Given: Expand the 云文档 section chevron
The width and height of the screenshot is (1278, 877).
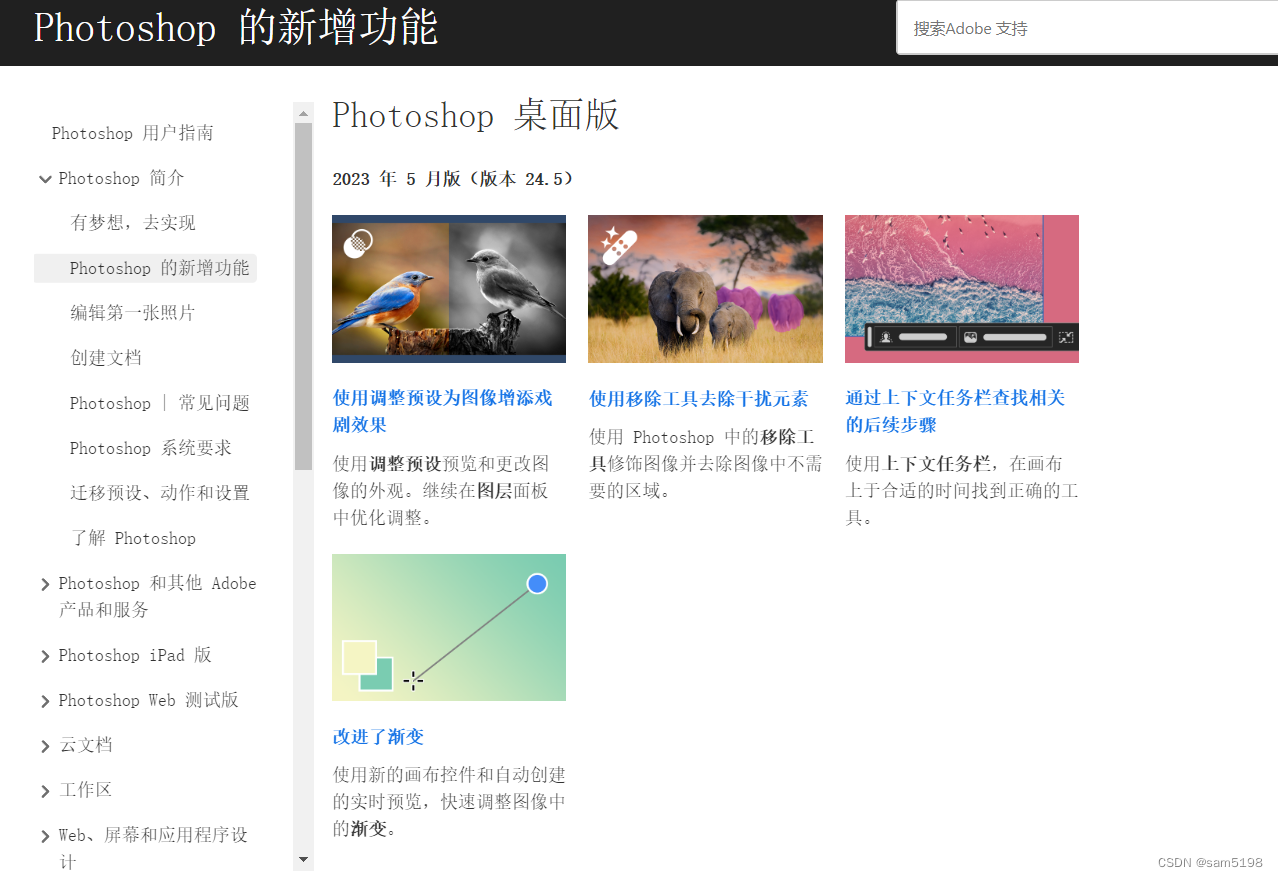Looking at the screenshot, I should (x=45, y=746).
